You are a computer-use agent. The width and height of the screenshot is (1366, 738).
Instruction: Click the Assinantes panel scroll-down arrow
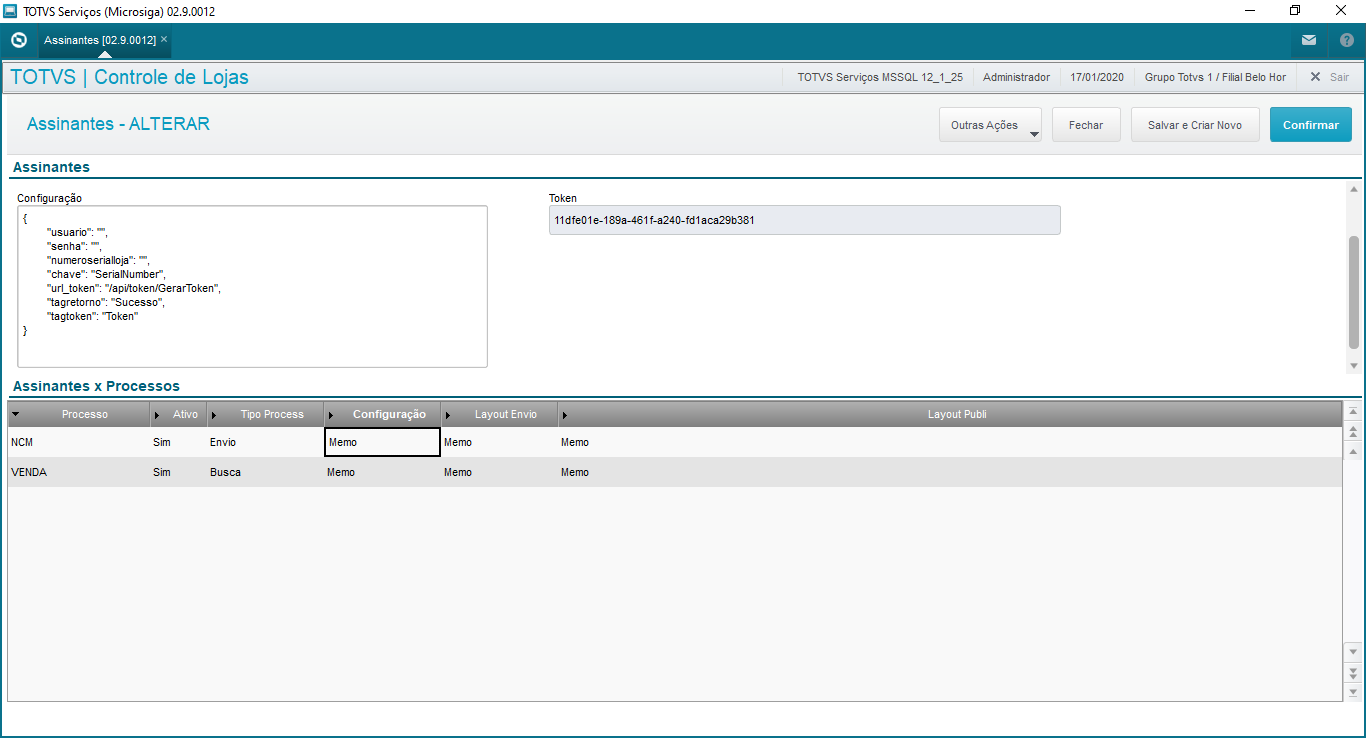point(1354,366)
